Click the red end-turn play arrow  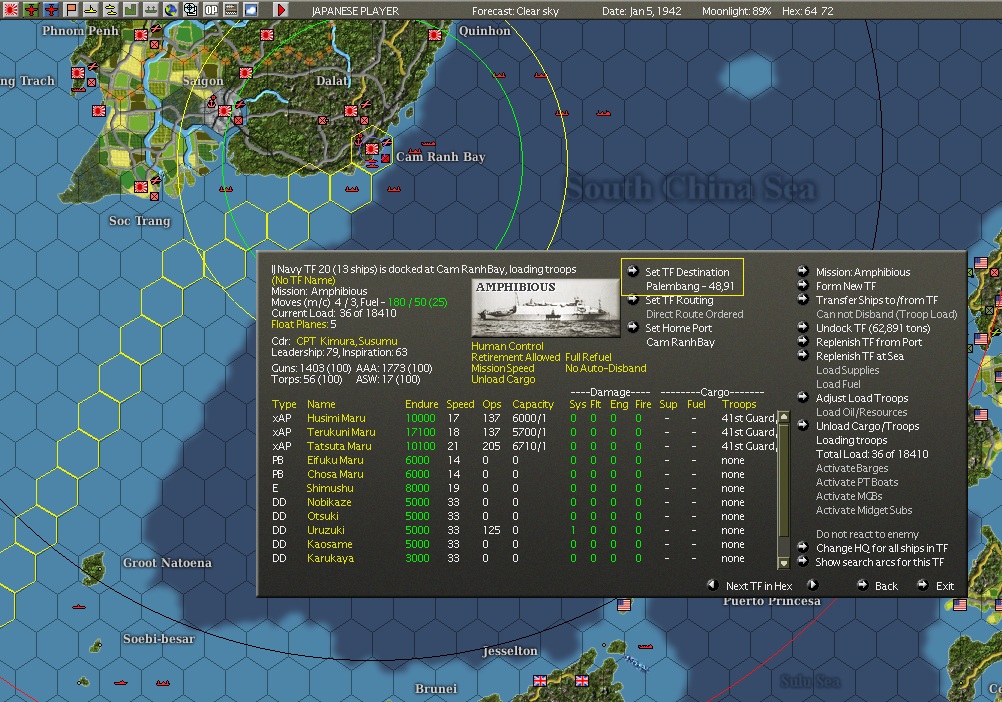[x=280, y=10]
